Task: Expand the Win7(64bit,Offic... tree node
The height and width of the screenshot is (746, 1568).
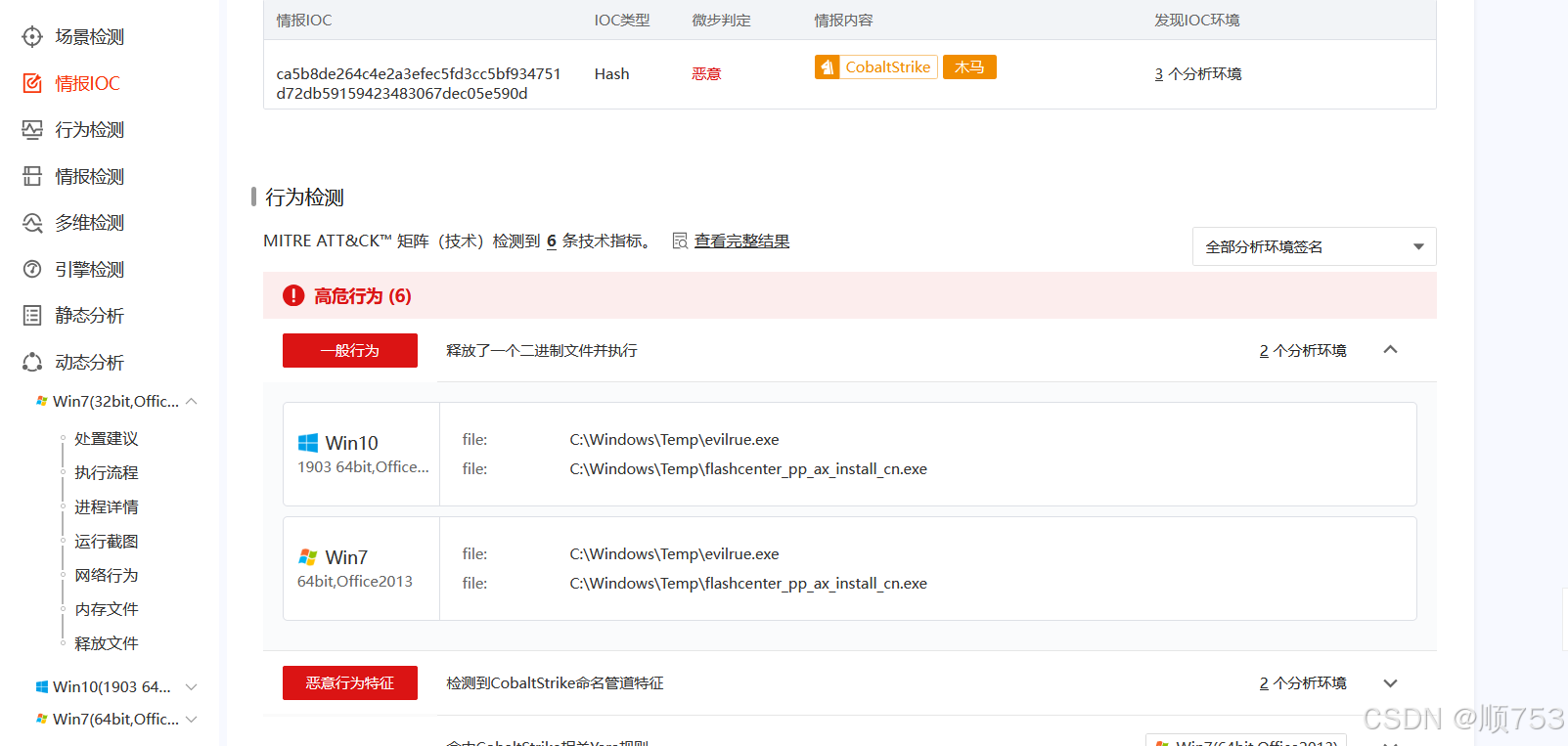Action: point(192,719)
